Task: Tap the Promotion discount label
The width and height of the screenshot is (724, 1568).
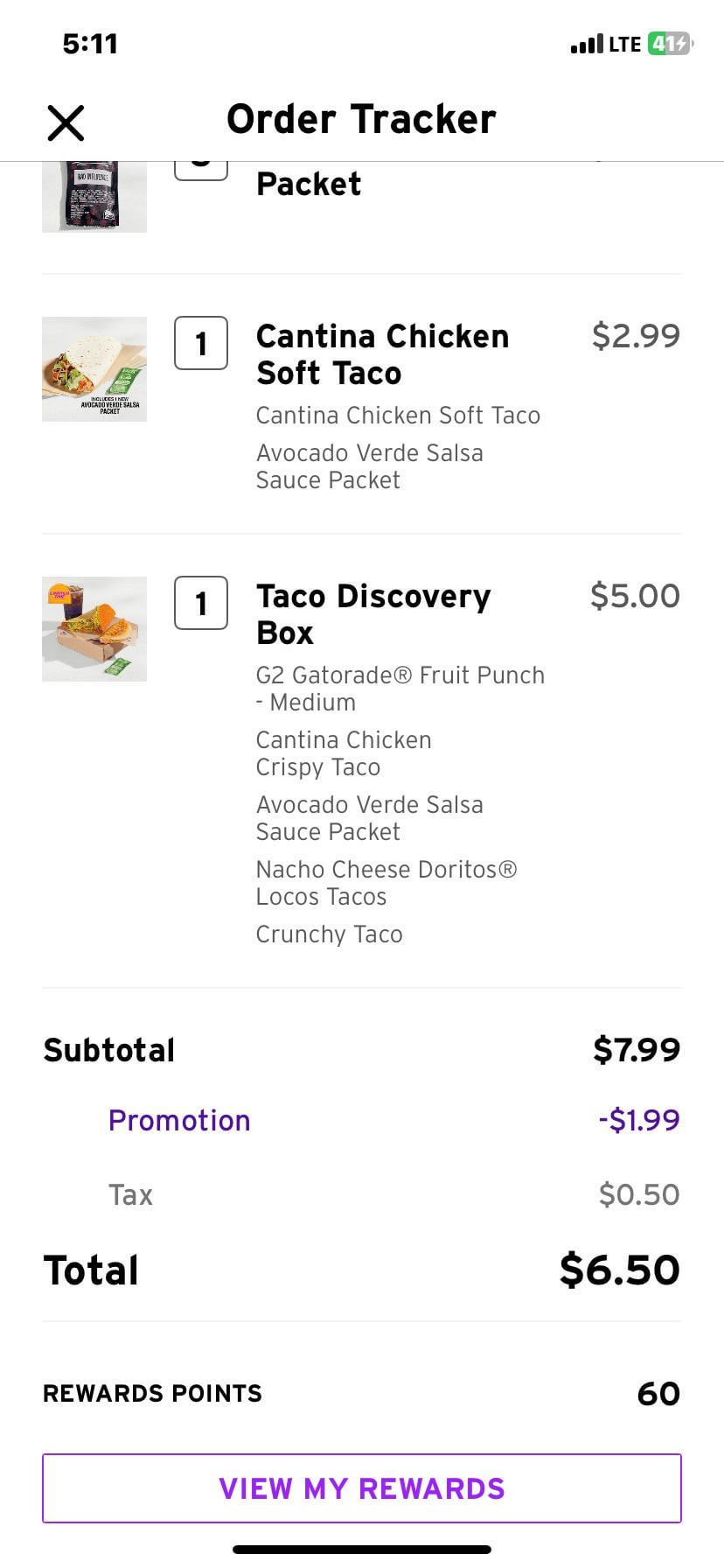Action: click(x=179, y=1120)
